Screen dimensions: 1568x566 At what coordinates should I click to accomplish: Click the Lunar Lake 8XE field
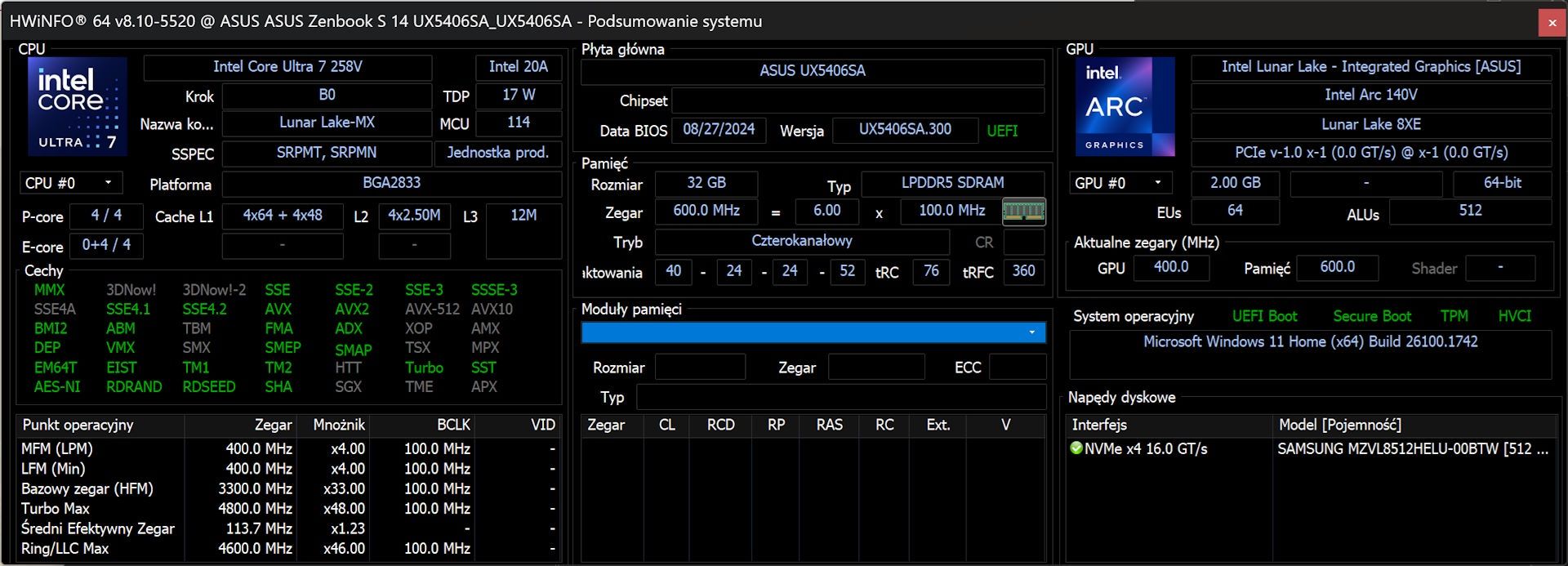[1371, 125]
